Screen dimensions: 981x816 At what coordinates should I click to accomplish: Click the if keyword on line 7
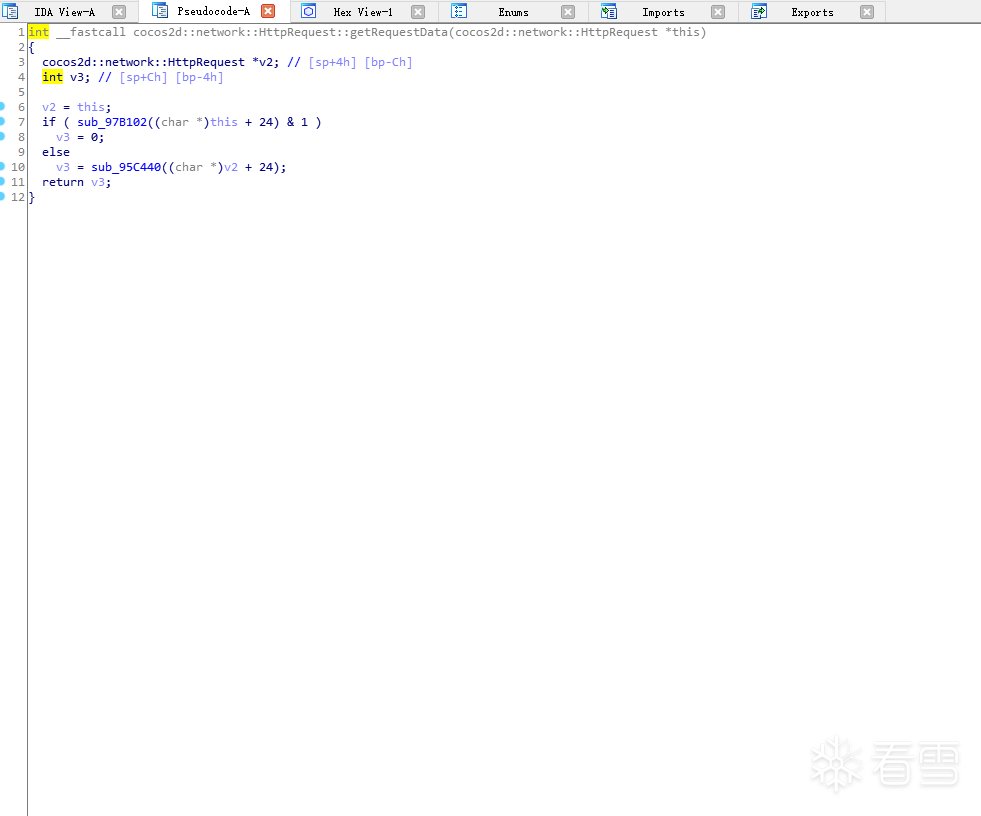[x=49, y=122]
